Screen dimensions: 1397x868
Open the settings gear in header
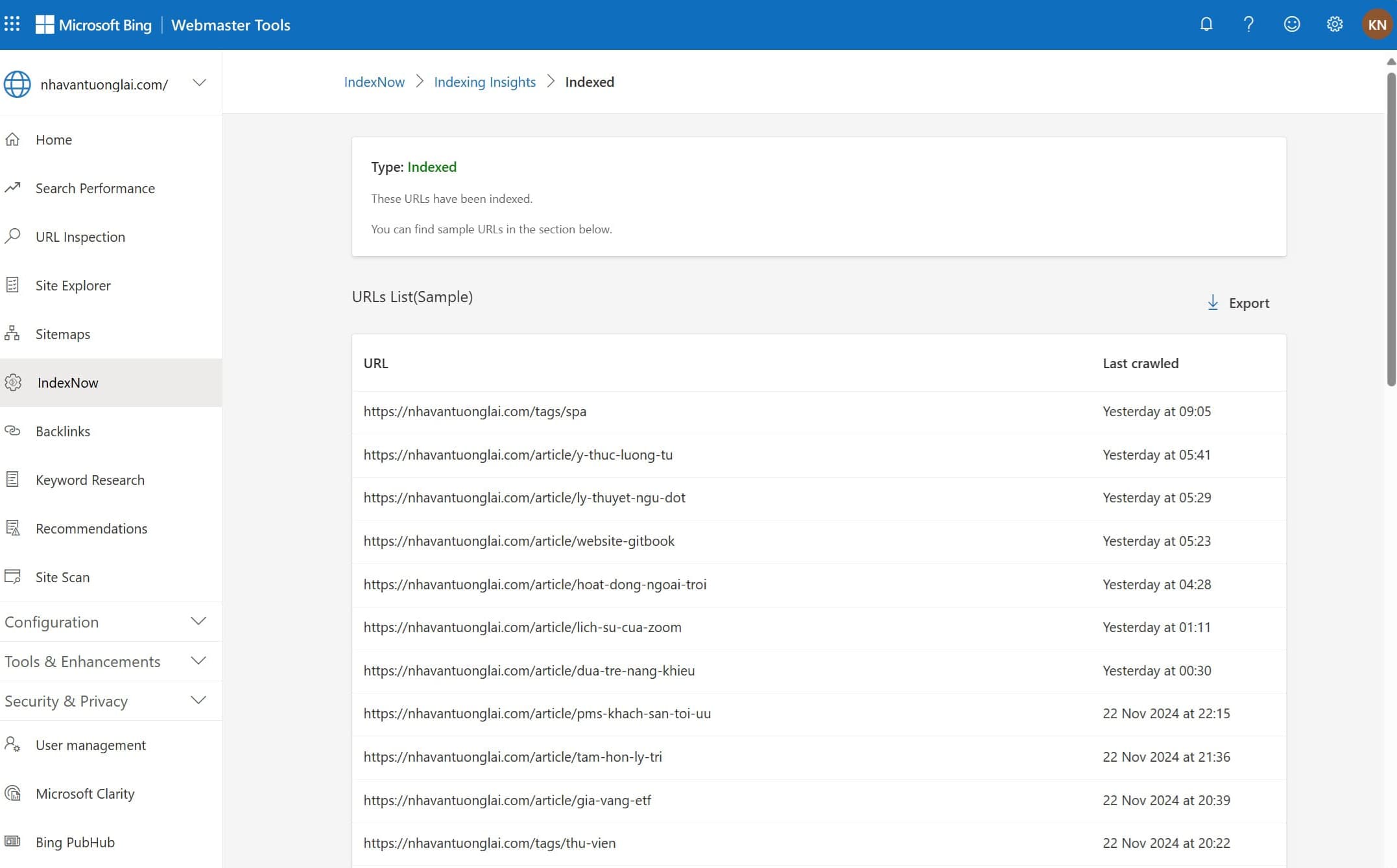coord(1334,25)
